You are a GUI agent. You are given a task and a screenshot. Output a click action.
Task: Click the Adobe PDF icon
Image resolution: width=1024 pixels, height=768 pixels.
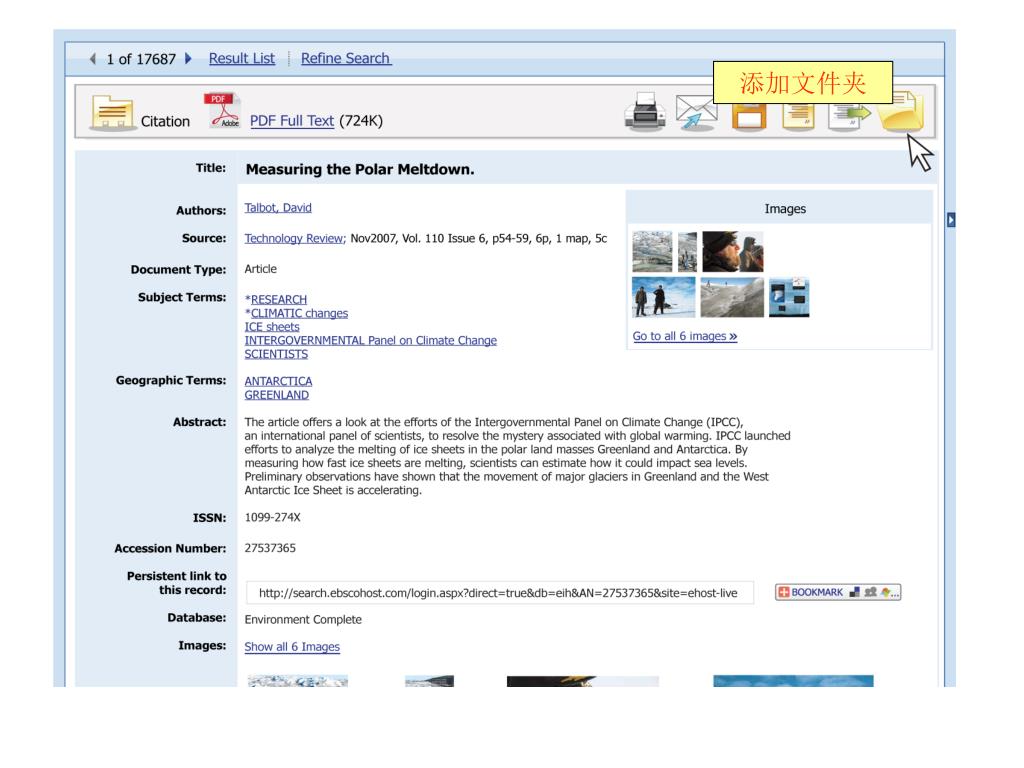coord(223,110)
